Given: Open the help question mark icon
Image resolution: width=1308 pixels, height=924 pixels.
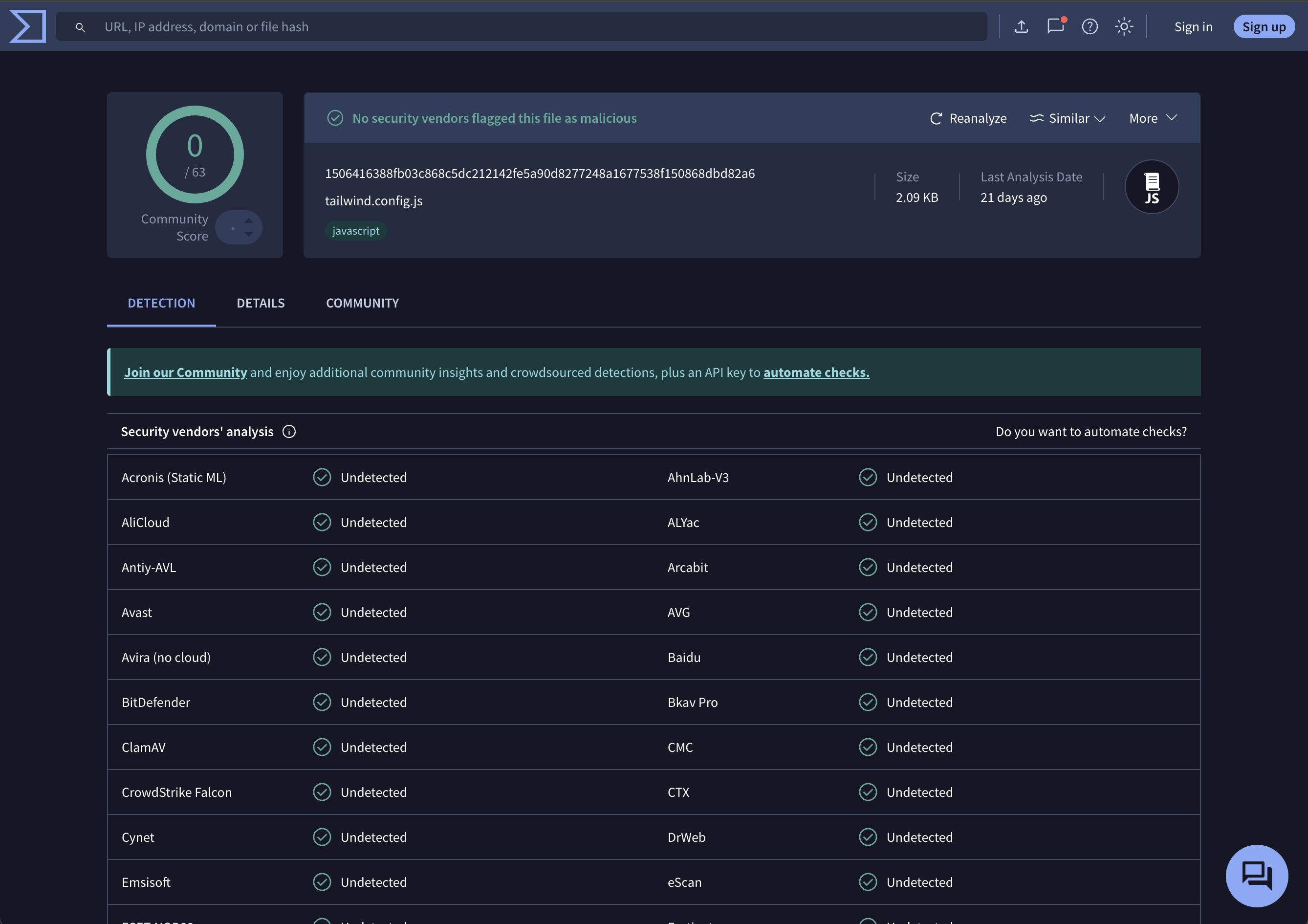Looking at the screenshot, I should (1089, 26).
